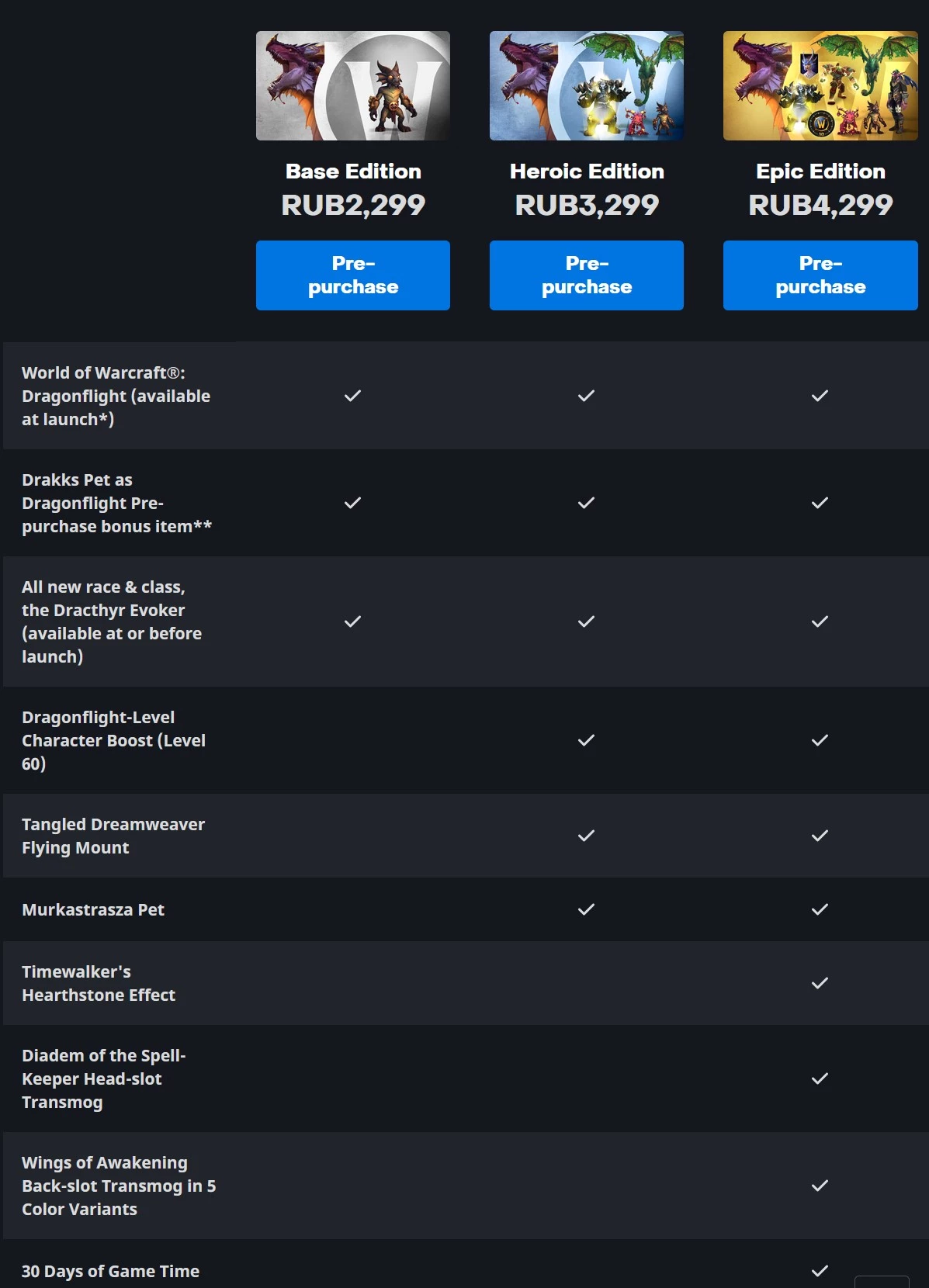Click Pre-purchase button for Base Edition

pos(353,275)
